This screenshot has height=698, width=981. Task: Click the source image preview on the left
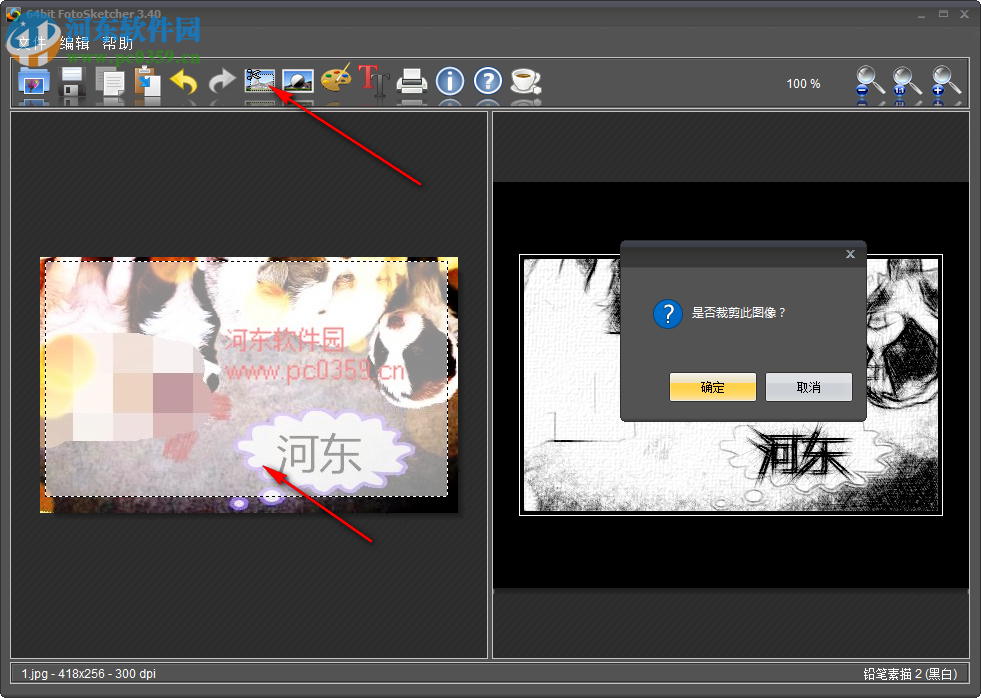[x=248, y=385]
